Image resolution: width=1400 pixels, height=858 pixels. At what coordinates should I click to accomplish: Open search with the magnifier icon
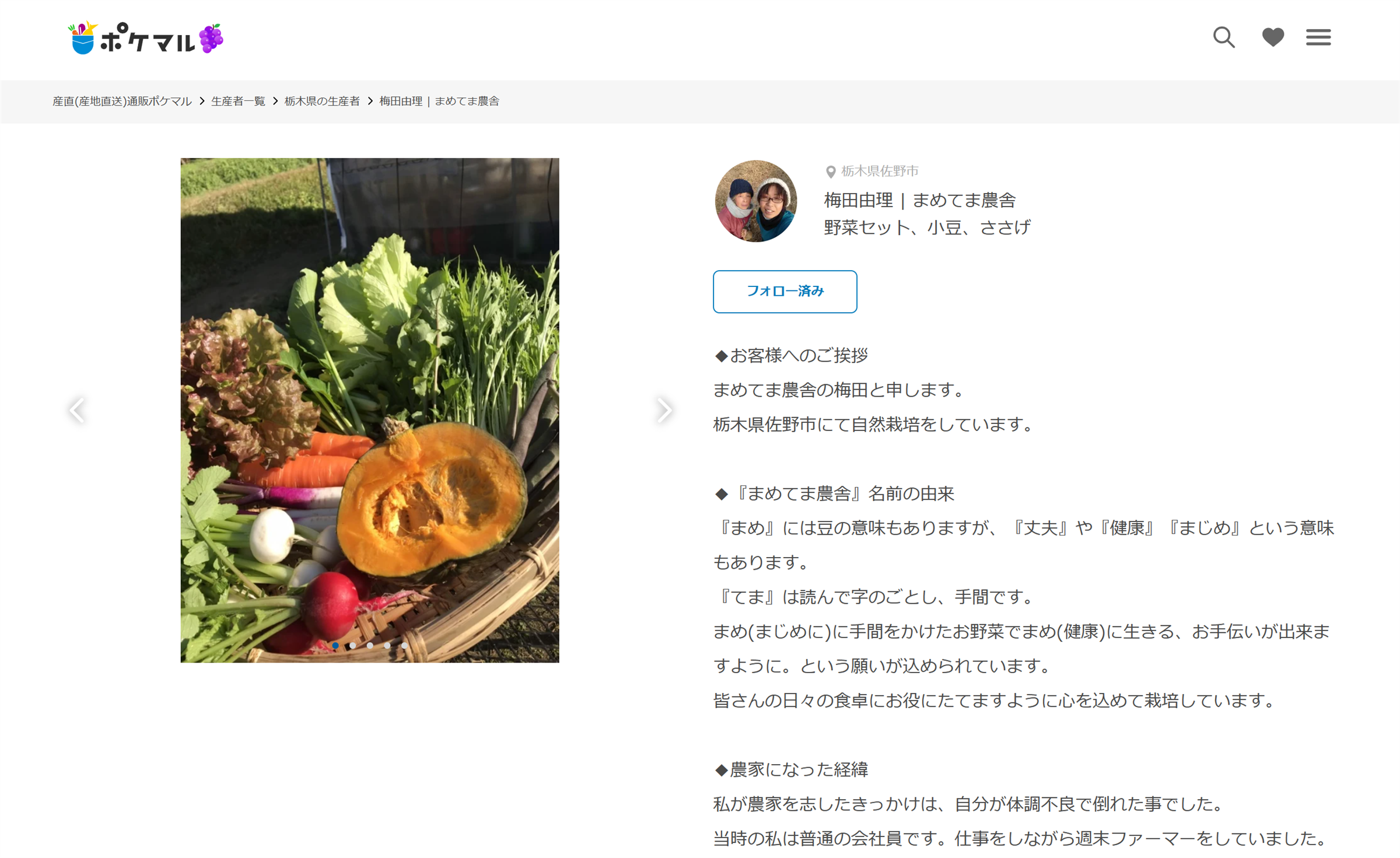click(x=1224, y=37)
